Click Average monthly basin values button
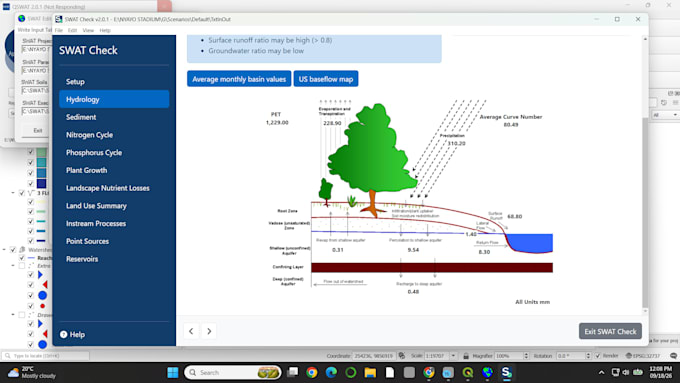The width and height of the screenshot is (680, 383). pyautogui.click(x=239, y=79)
